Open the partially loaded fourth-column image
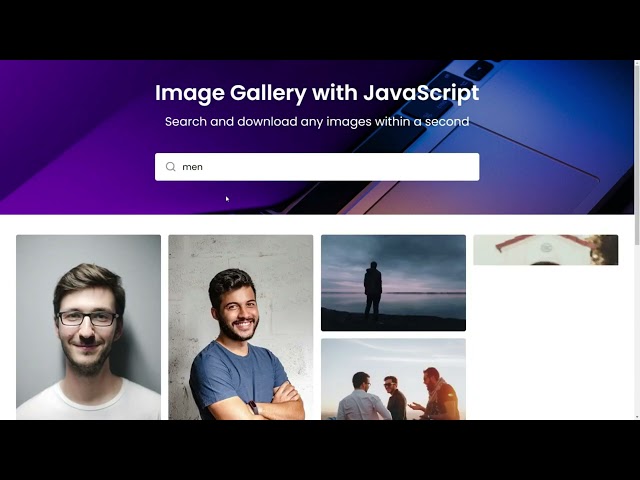 [546, 250]
